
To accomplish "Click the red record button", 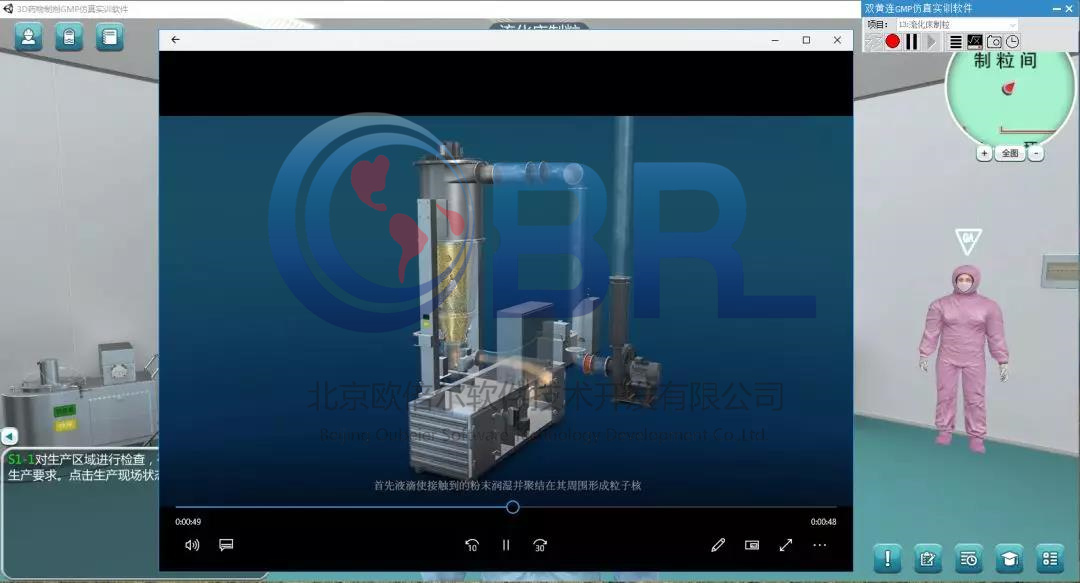I will click(x=893, y=41).
